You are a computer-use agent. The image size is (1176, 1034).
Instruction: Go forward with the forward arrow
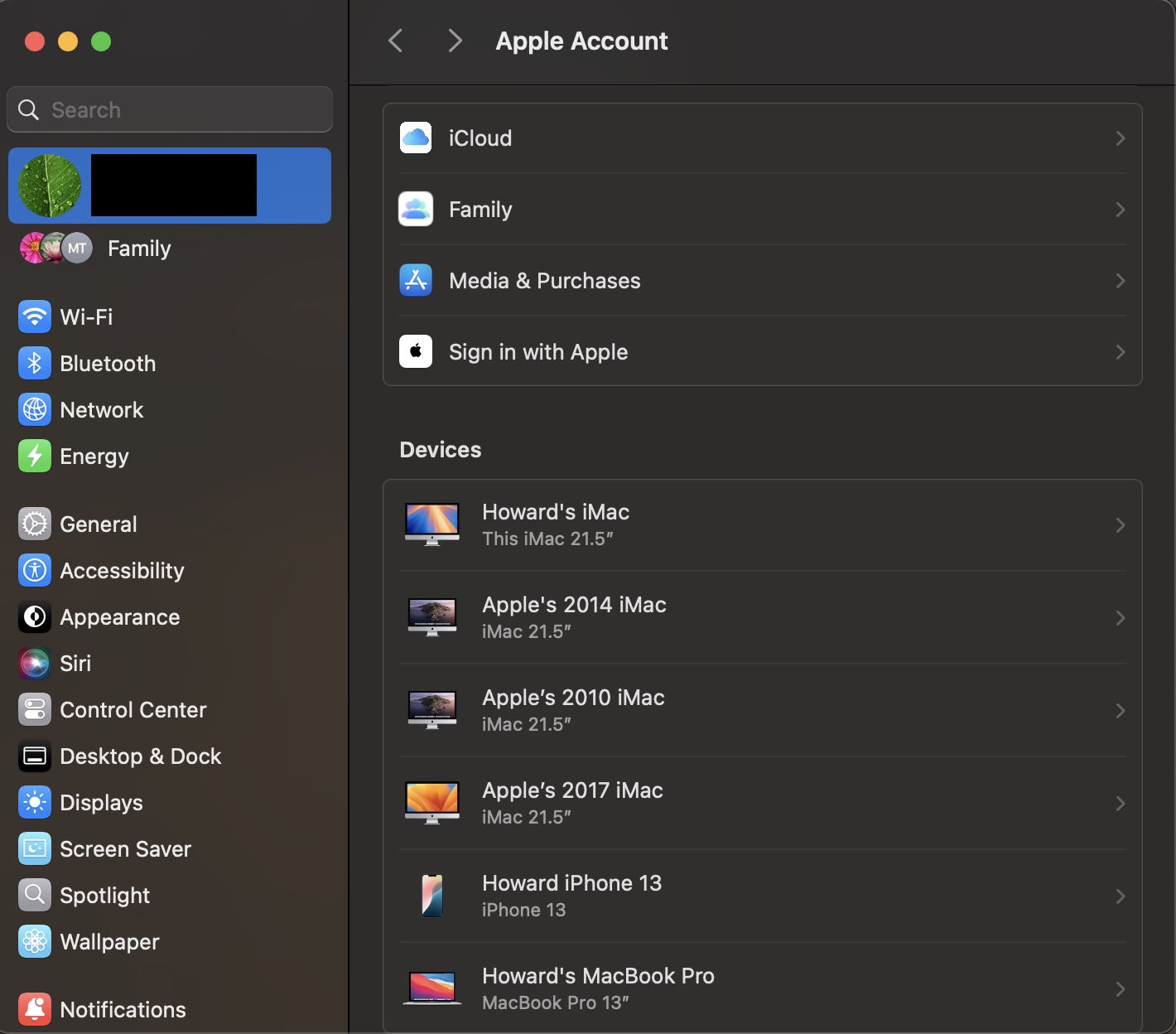(454, 41)
